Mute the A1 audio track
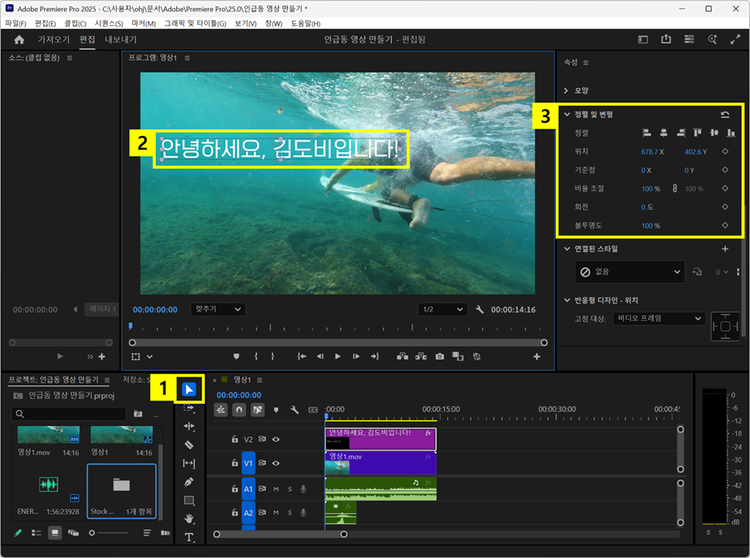Image resolution: width=750 pixels, height=558 pixels. (276, 489)
